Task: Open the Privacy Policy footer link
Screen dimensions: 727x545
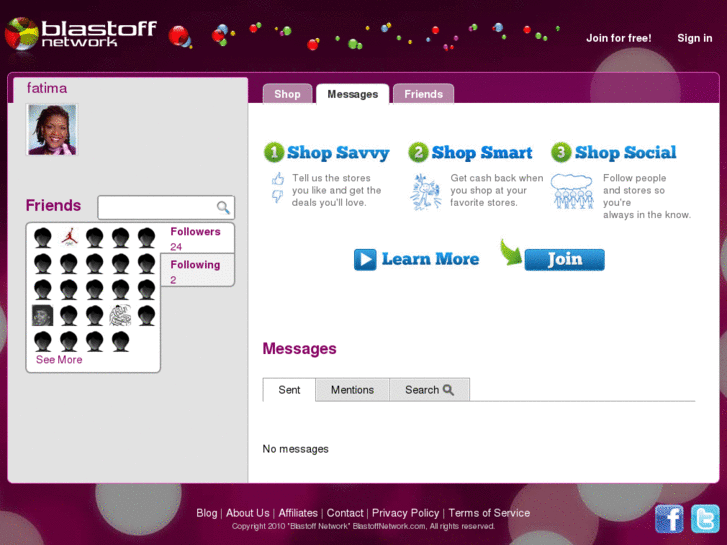Action: click(x=406, y=513)
